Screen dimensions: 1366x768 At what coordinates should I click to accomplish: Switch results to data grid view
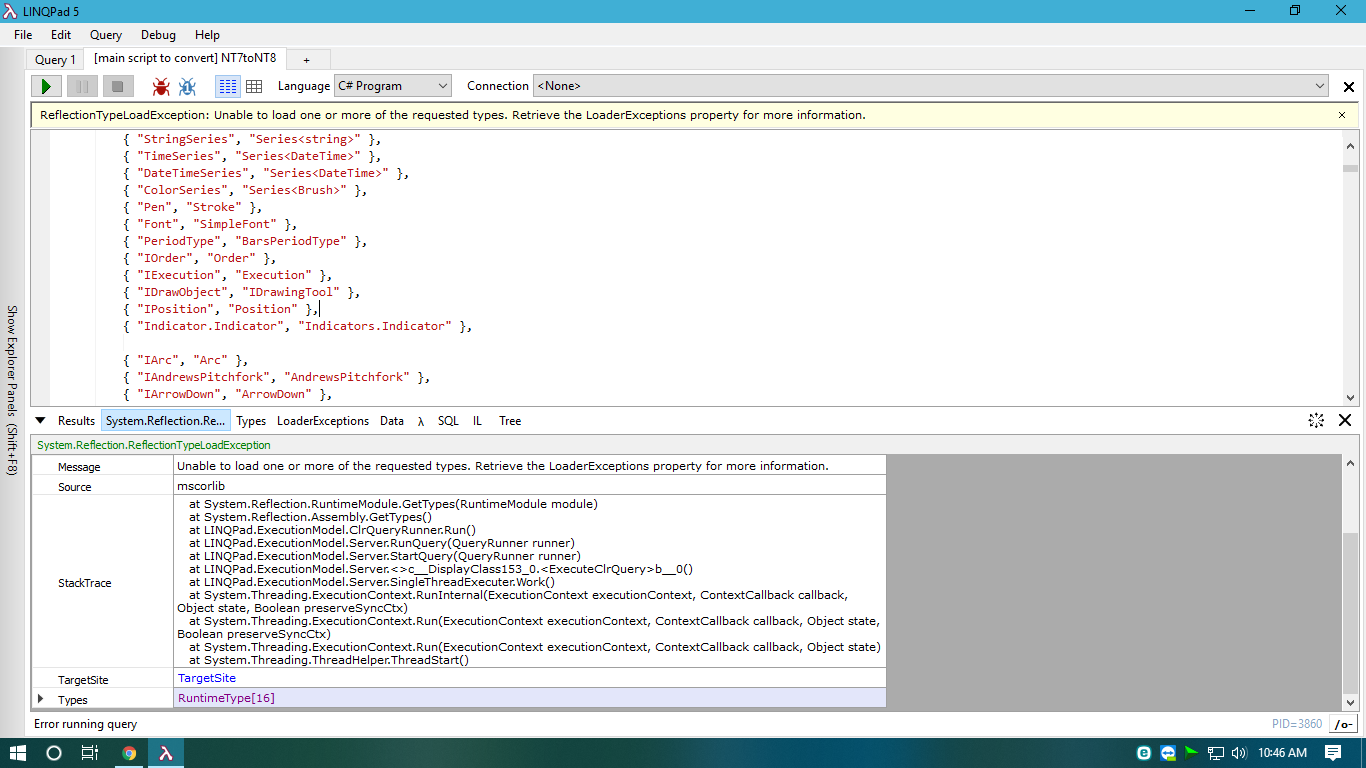click(x=254, y=87)
